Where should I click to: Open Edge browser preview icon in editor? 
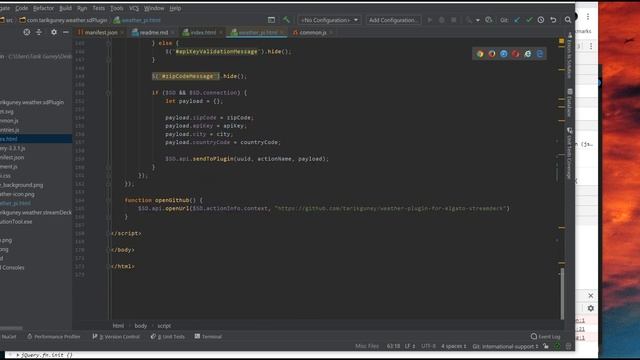540,54
